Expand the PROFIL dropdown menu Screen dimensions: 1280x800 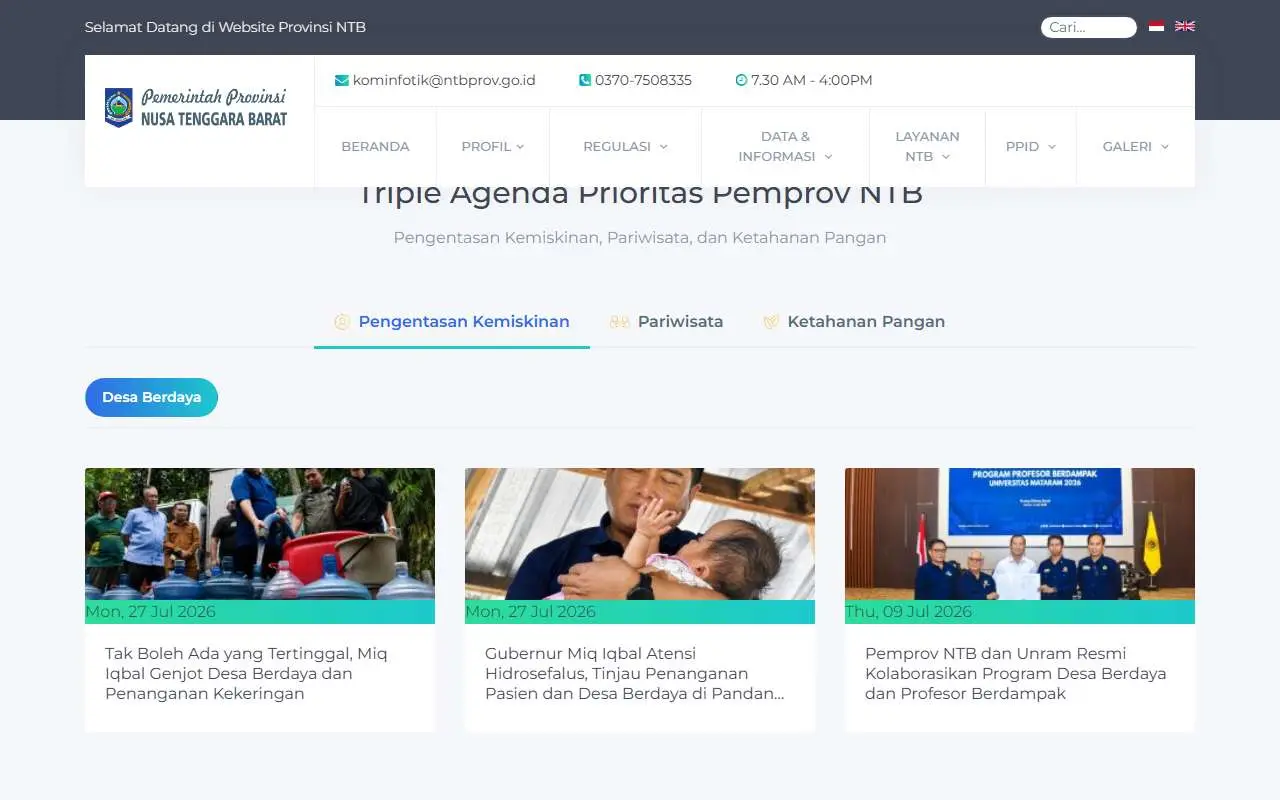pyautogui.click(x=493, y=147)
